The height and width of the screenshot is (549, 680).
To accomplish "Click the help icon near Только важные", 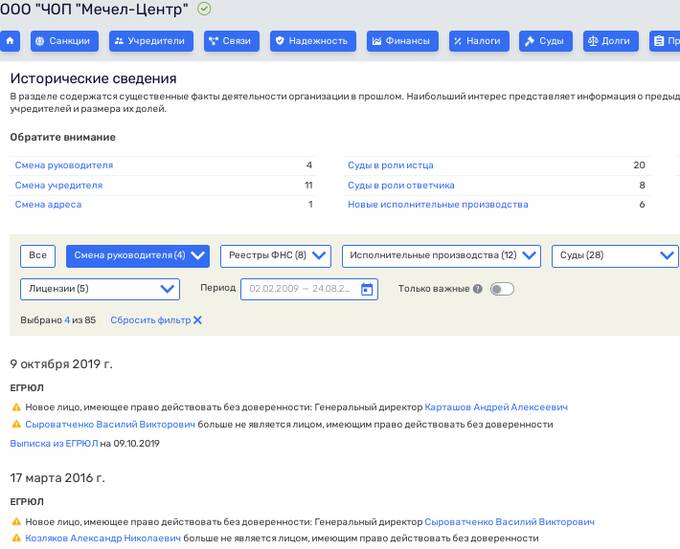I will 477,289.
